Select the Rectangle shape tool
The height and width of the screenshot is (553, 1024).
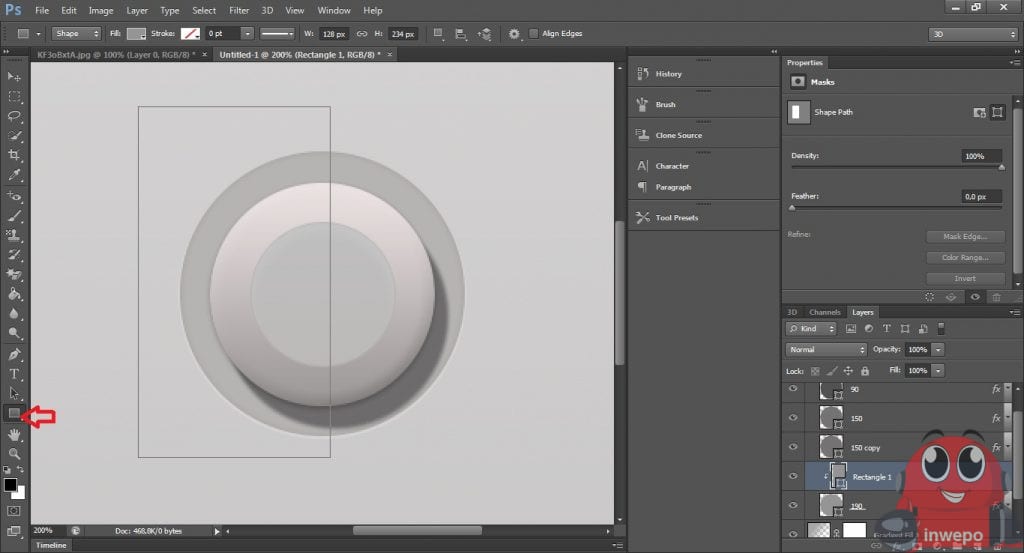point(14,413)
